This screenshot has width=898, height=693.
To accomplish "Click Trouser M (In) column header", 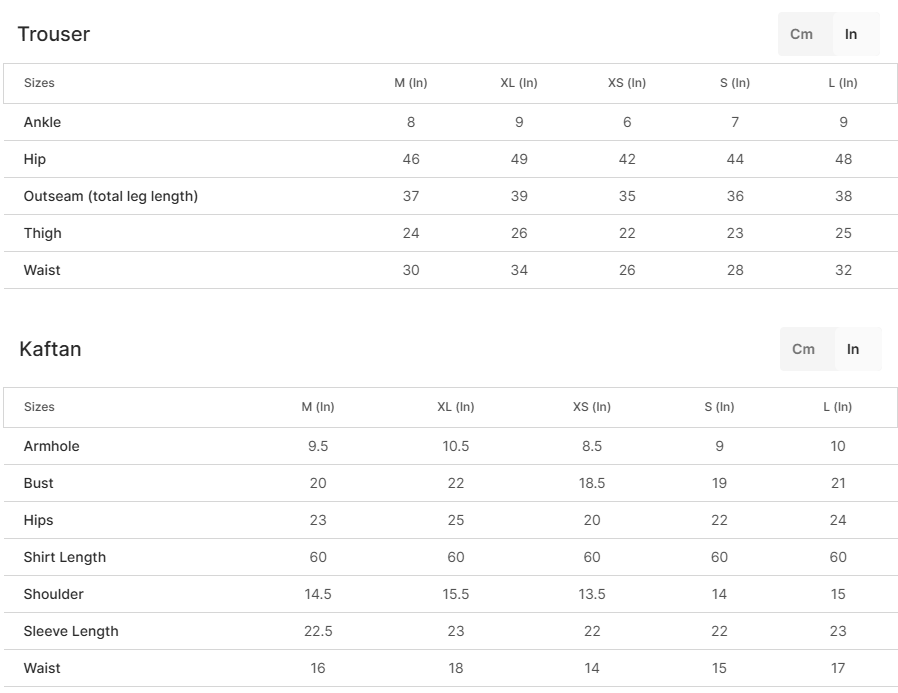I will click(411, 83).
